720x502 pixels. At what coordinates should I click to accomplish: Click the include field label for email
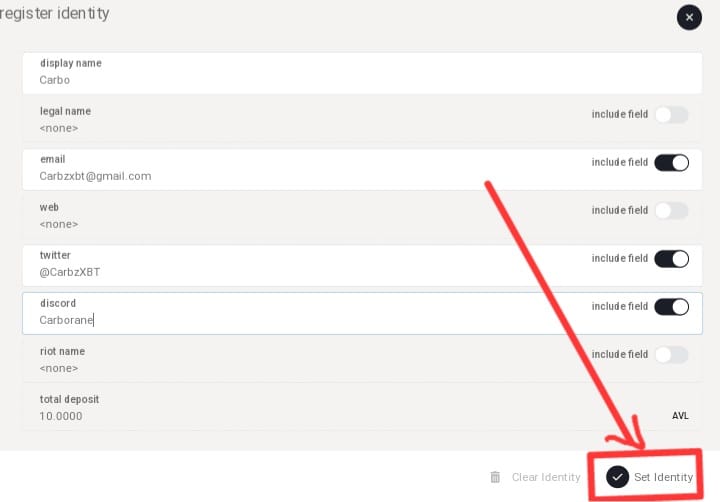pyautogui.click(x=619, y=162)
